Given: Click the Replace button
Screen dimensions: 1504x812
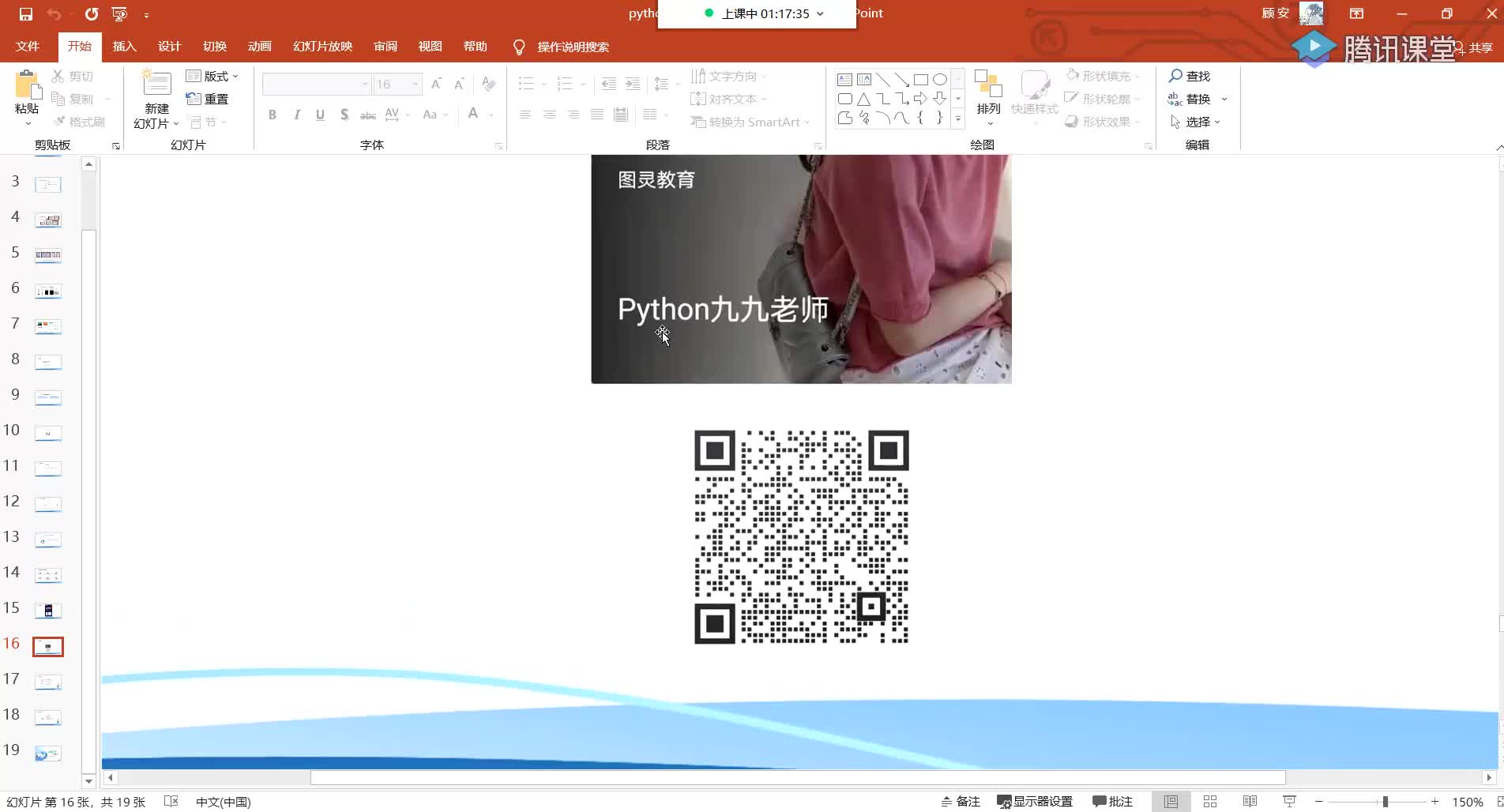Looking at the screenshot, I should click(x=1190, y=99).
